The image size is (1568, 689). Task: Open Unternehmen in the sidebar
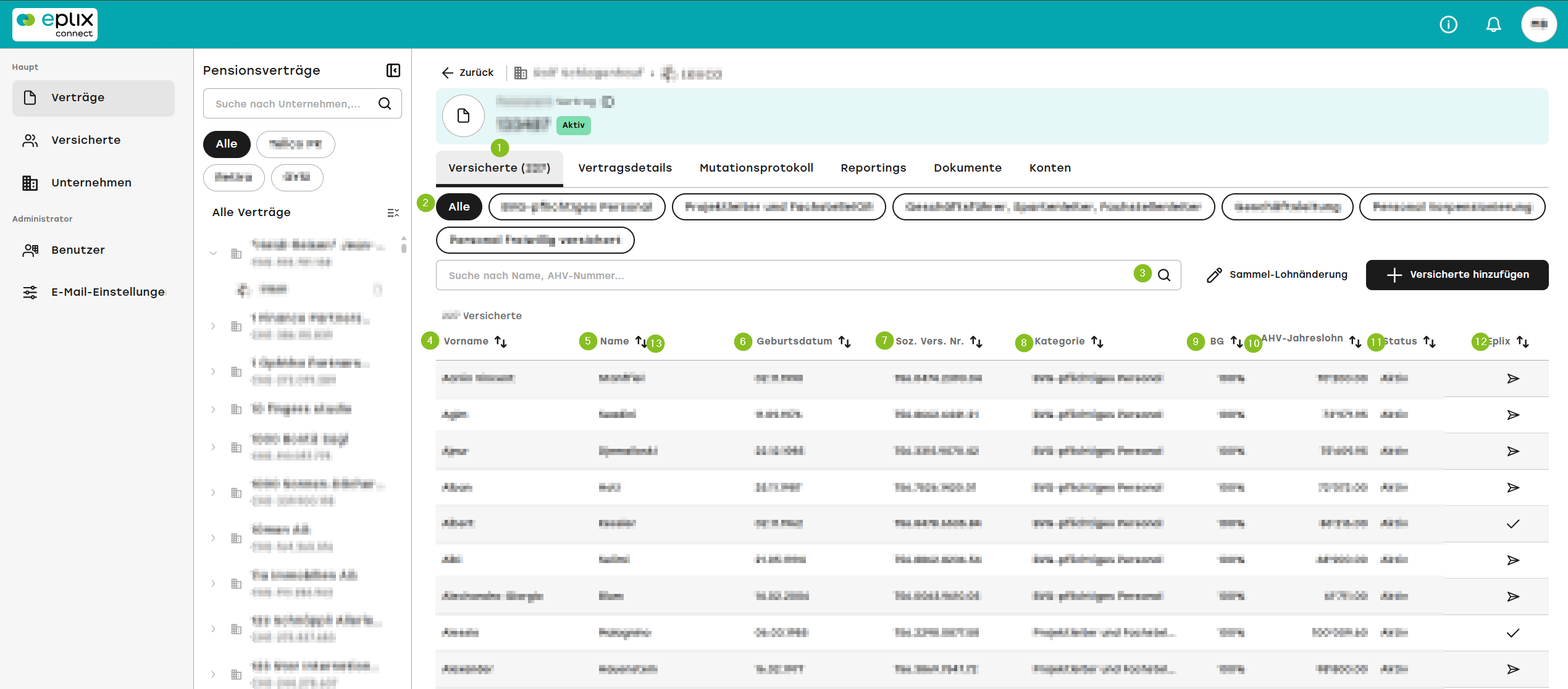click(x=93, y=183)
